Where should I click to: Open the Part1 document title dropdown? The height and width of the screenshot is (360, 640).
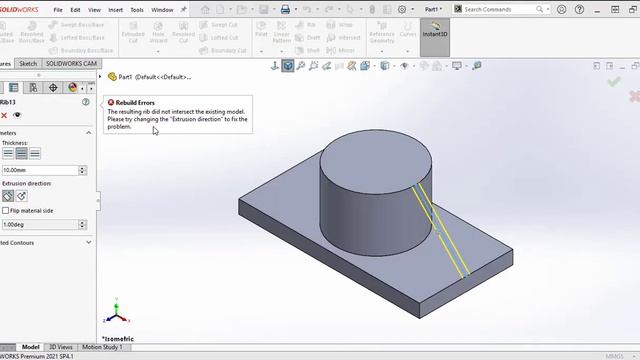click(x=433, y=9)
